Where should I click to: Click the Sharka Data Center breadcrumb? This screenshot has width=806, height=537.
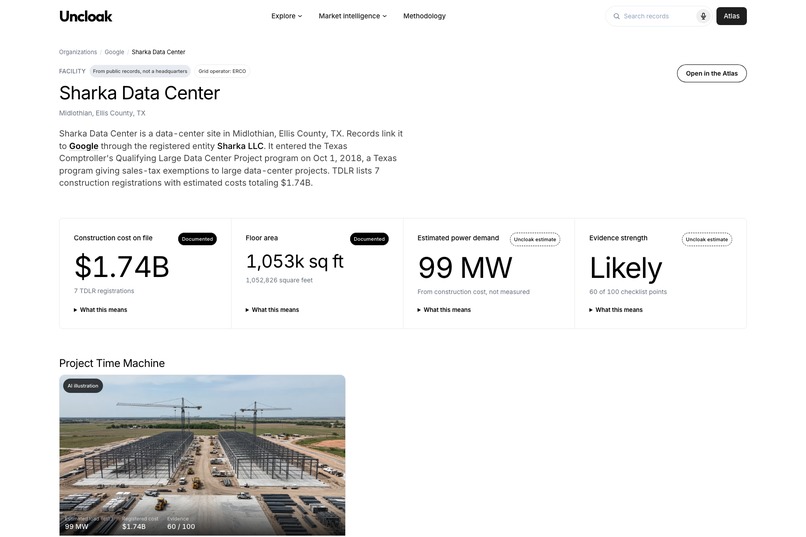(x=158, y=52)
